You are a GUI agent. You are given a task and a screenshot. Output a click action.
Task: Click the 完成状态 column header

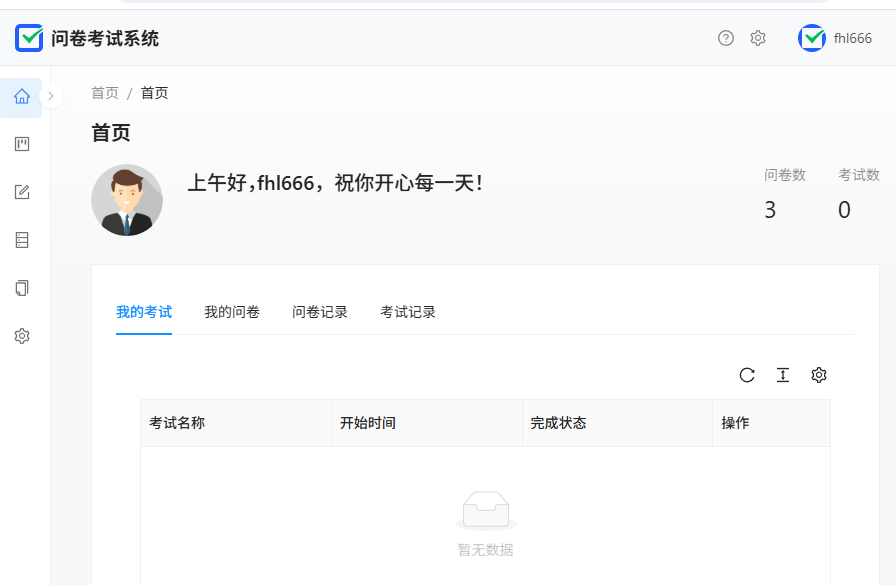coord(618,423)
